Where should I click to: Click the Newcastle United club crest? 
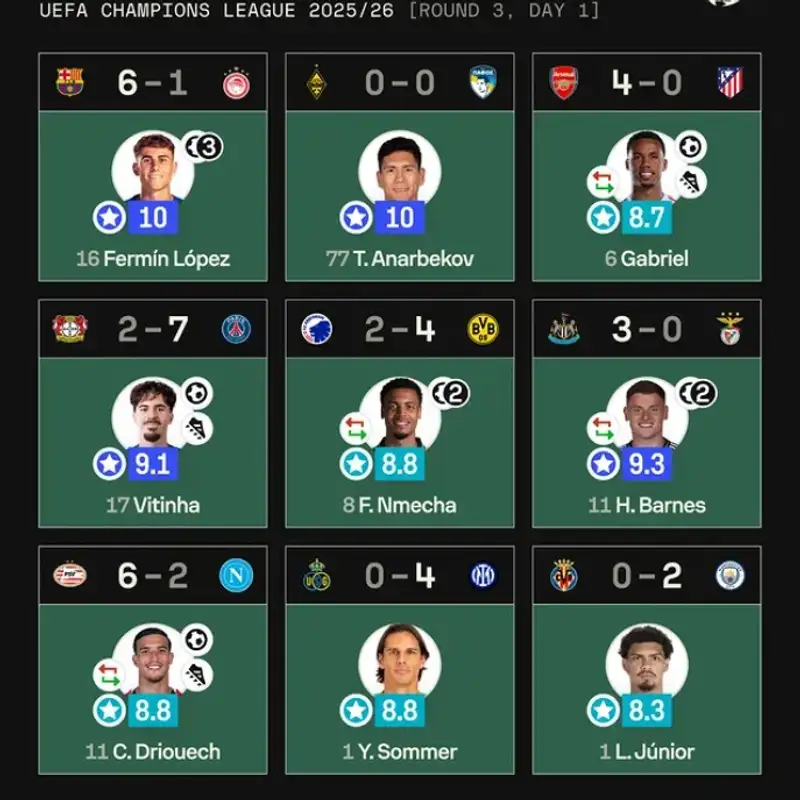(564, 329)
